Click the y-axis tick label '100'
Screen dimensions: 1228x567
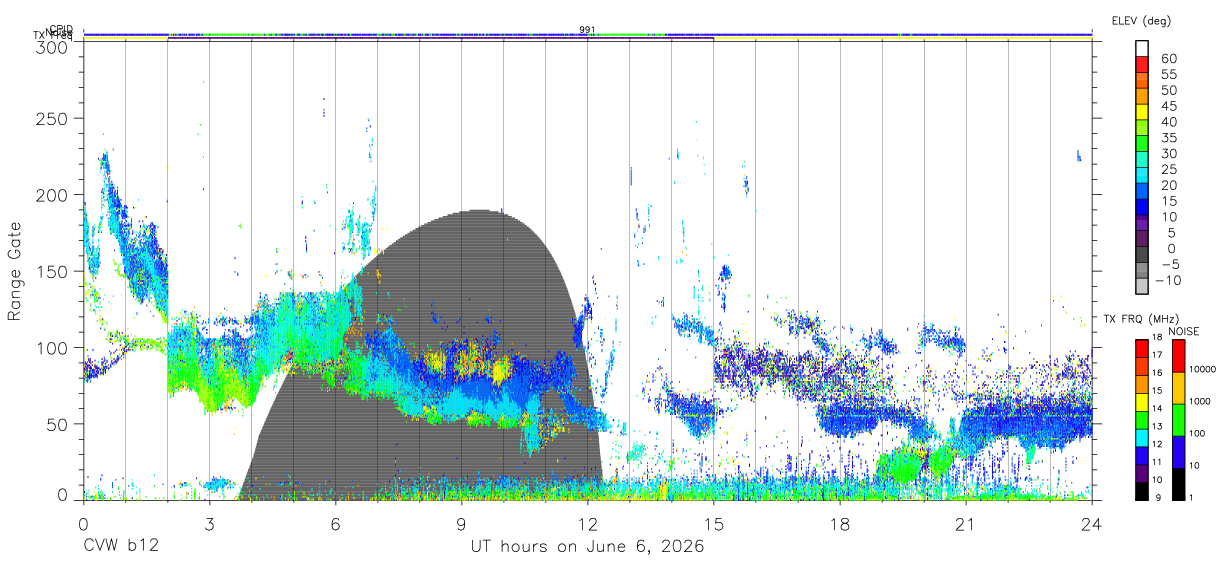(x=51, y=347)
